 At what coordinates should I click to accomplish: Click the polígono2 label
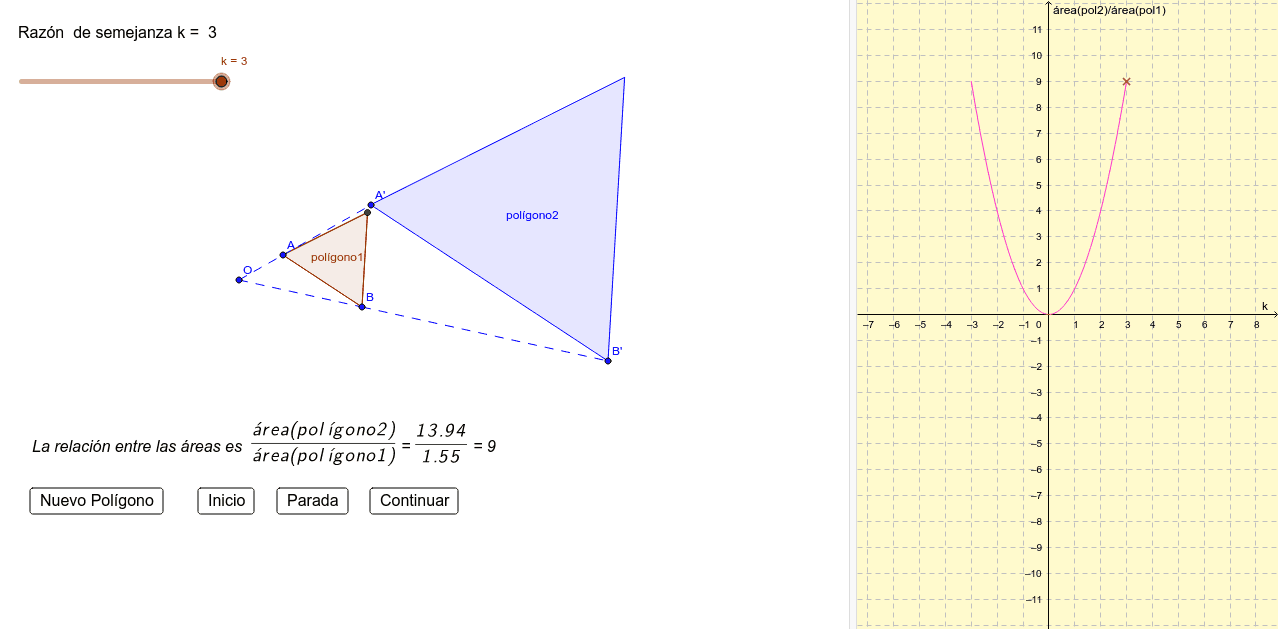[532, 215]
